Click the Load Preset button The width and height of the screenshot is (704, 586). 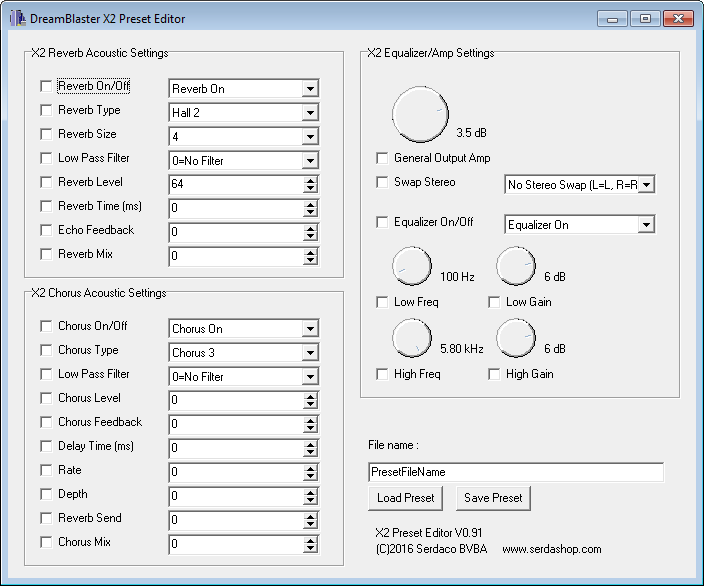tap(406, 498)
